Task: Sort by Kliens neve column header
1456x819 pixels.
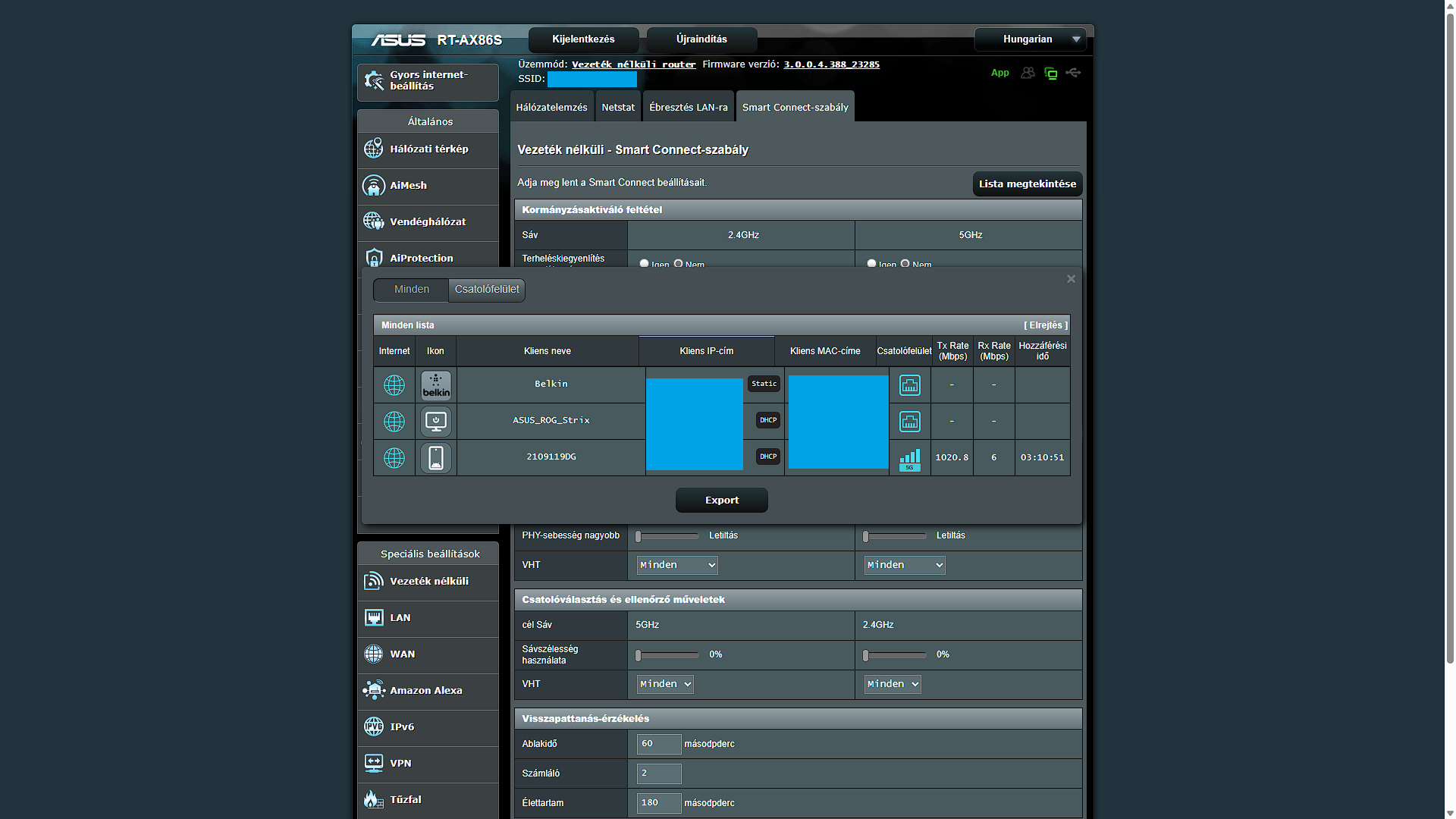Action: click(548, 351)
